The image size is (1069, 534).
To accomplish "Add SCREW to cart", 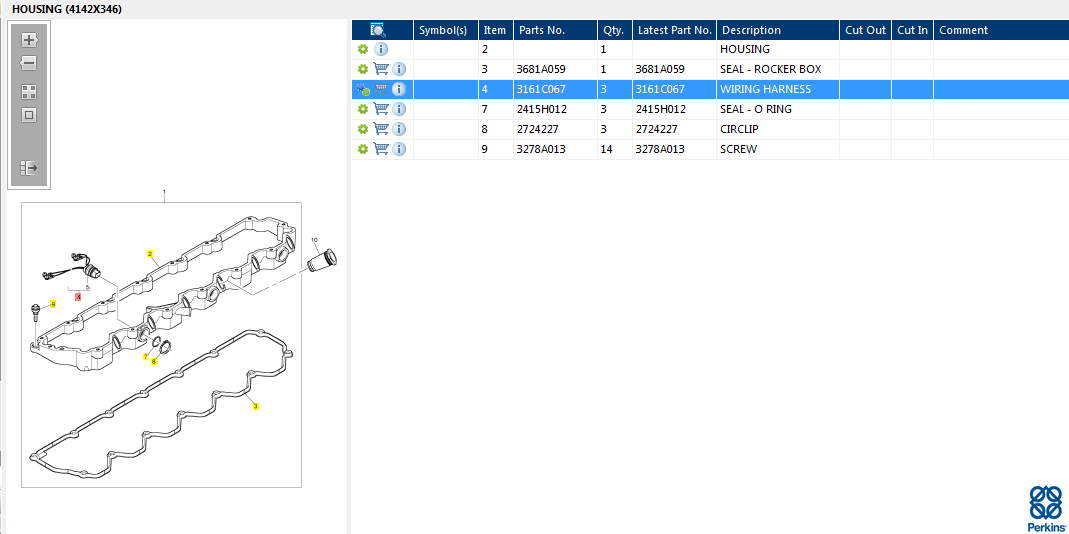I will click(x=381, y=148).
